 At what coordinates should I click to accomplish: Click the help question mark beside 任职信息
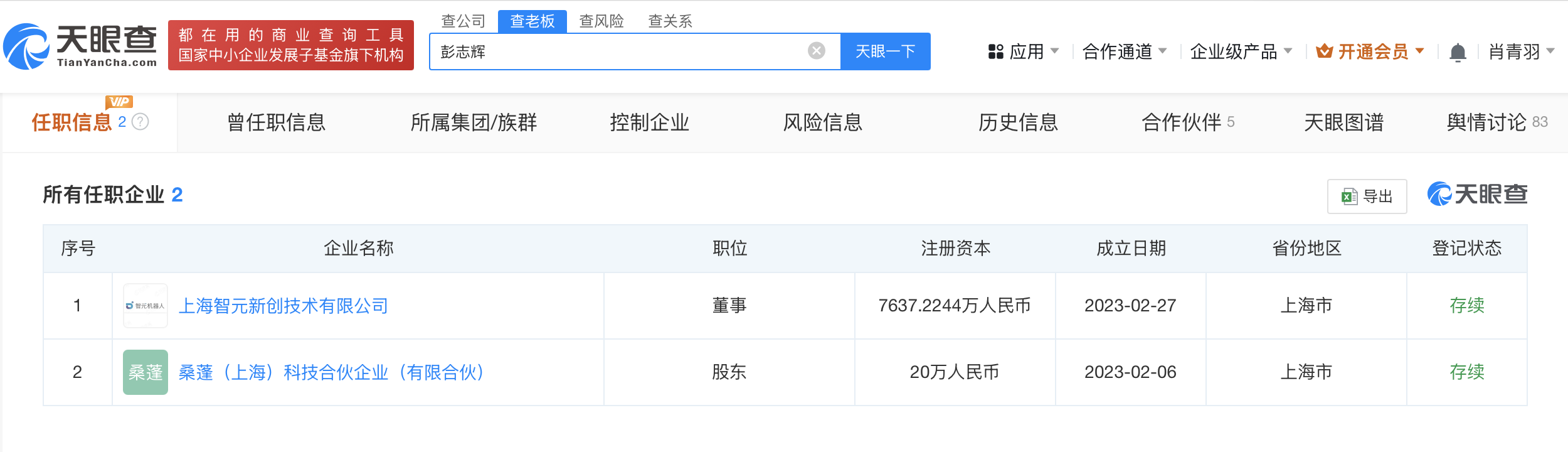click(x=140, y=122)
